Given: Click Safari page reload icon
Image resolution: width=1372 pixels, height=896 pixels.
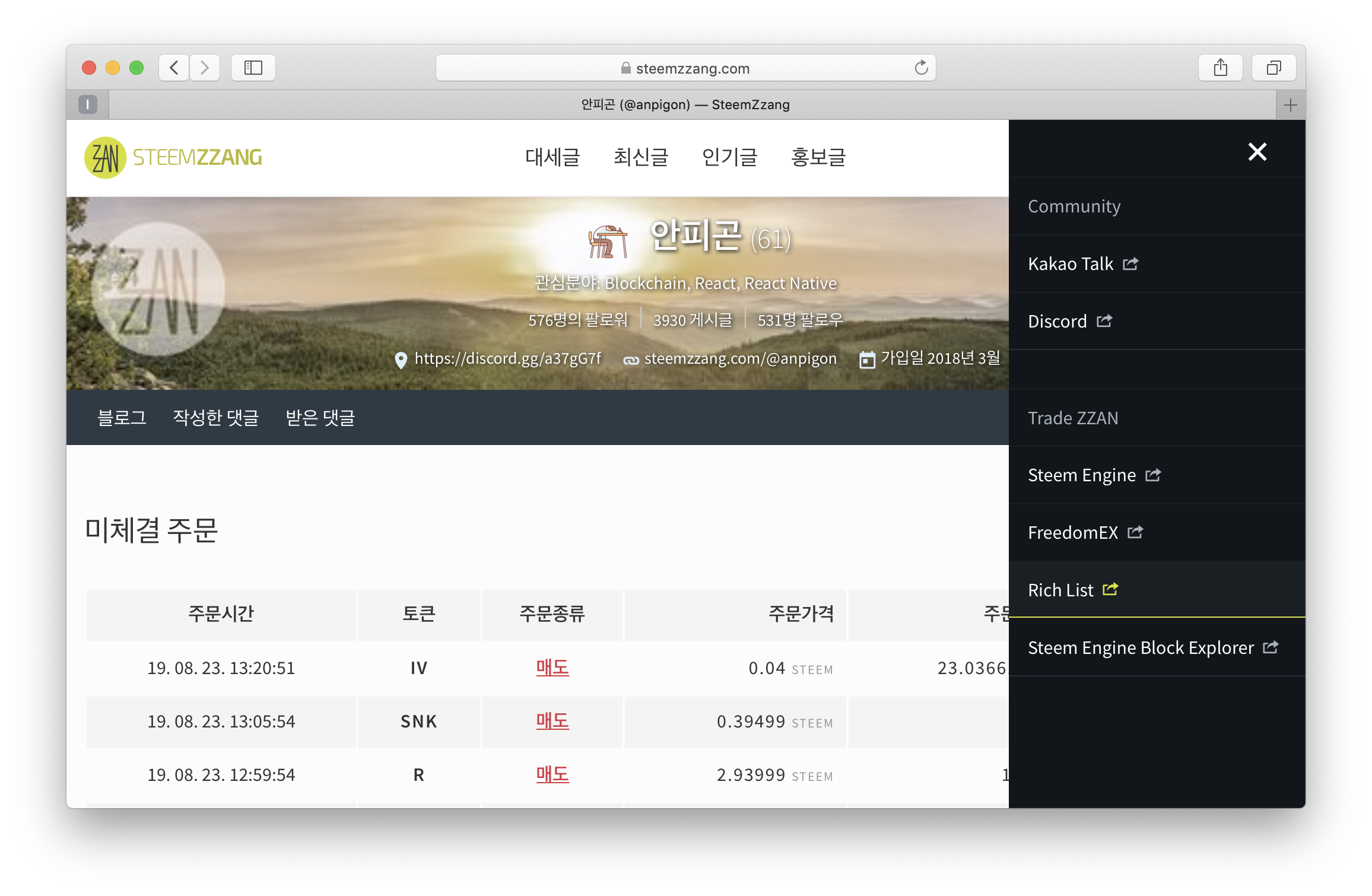Looking at the screenshot, I should 921,68.
